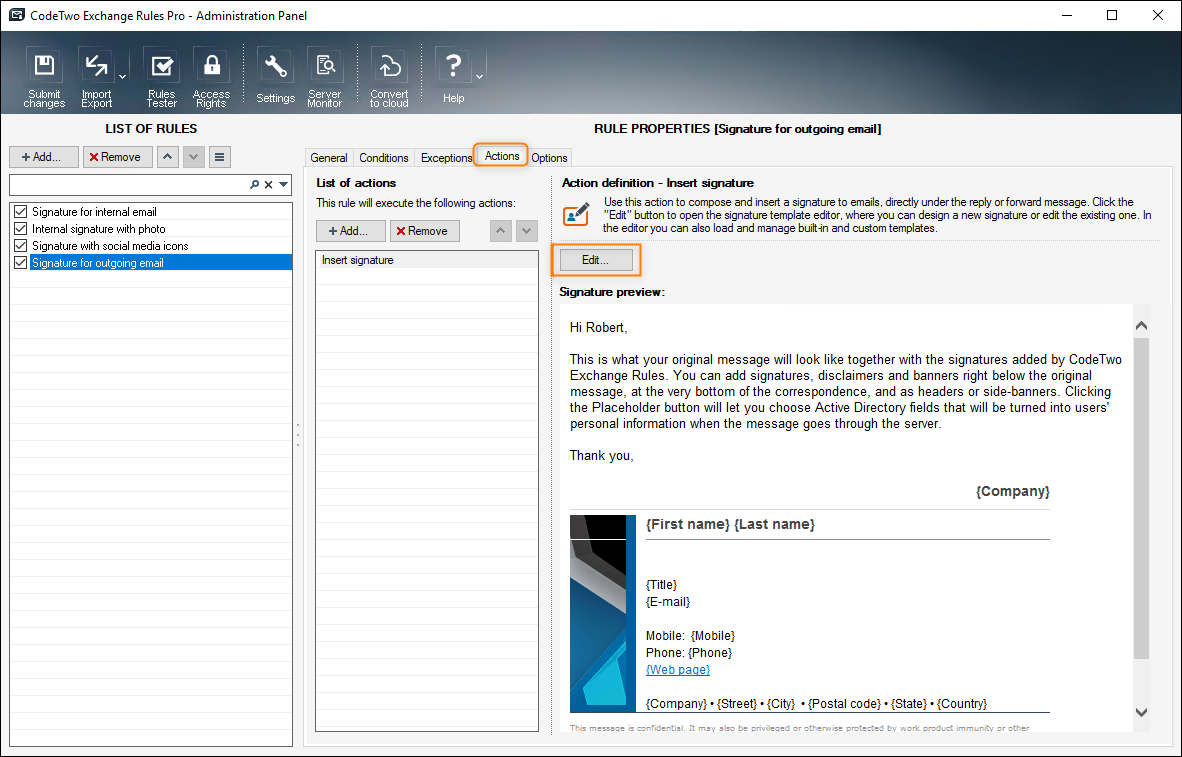Click the CodeTwo app icon in title bar
The image size is (1182, 757).
[x=16, y=15]
